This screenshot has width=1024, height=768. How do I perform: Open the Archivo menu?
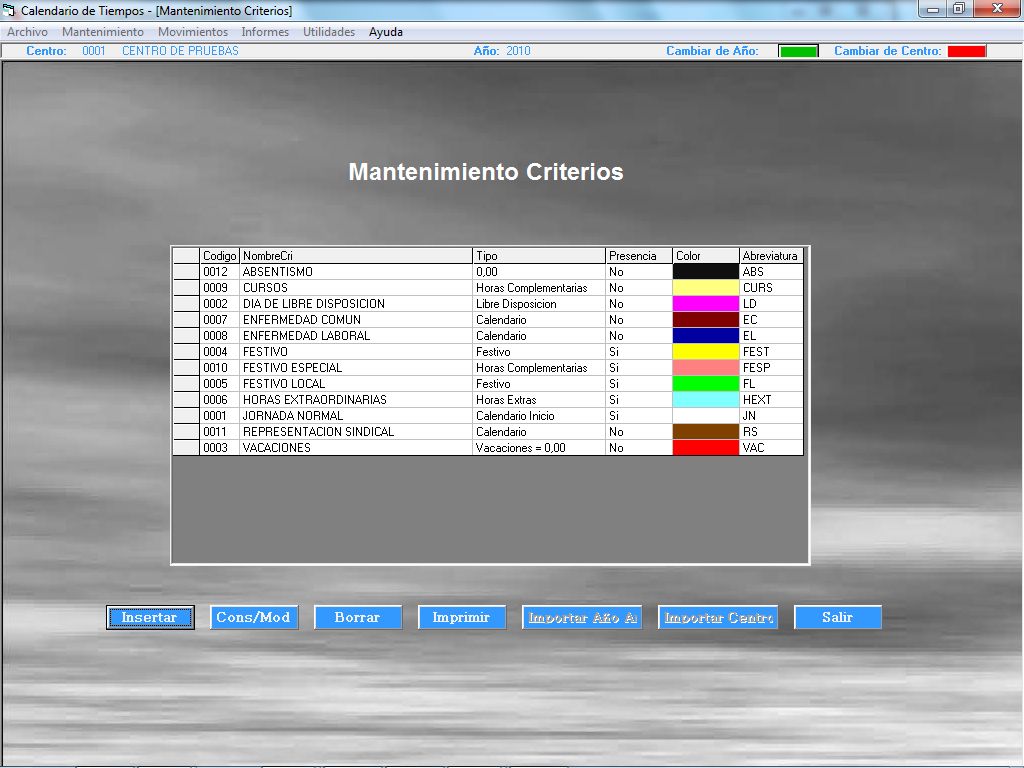27,32
